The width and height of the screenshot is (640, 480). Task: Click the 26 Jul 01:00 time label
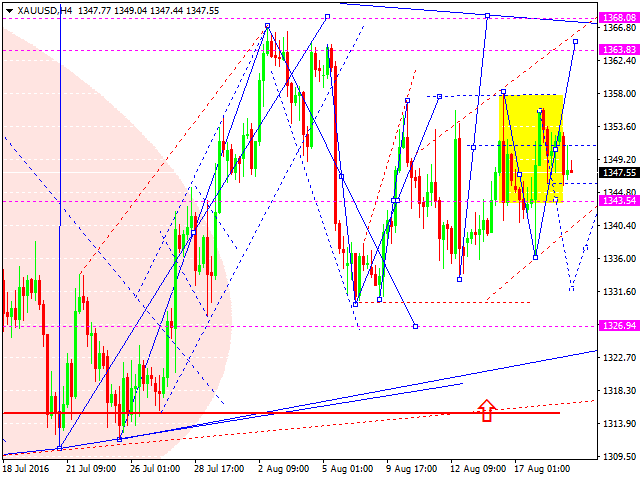pos(155,469)
